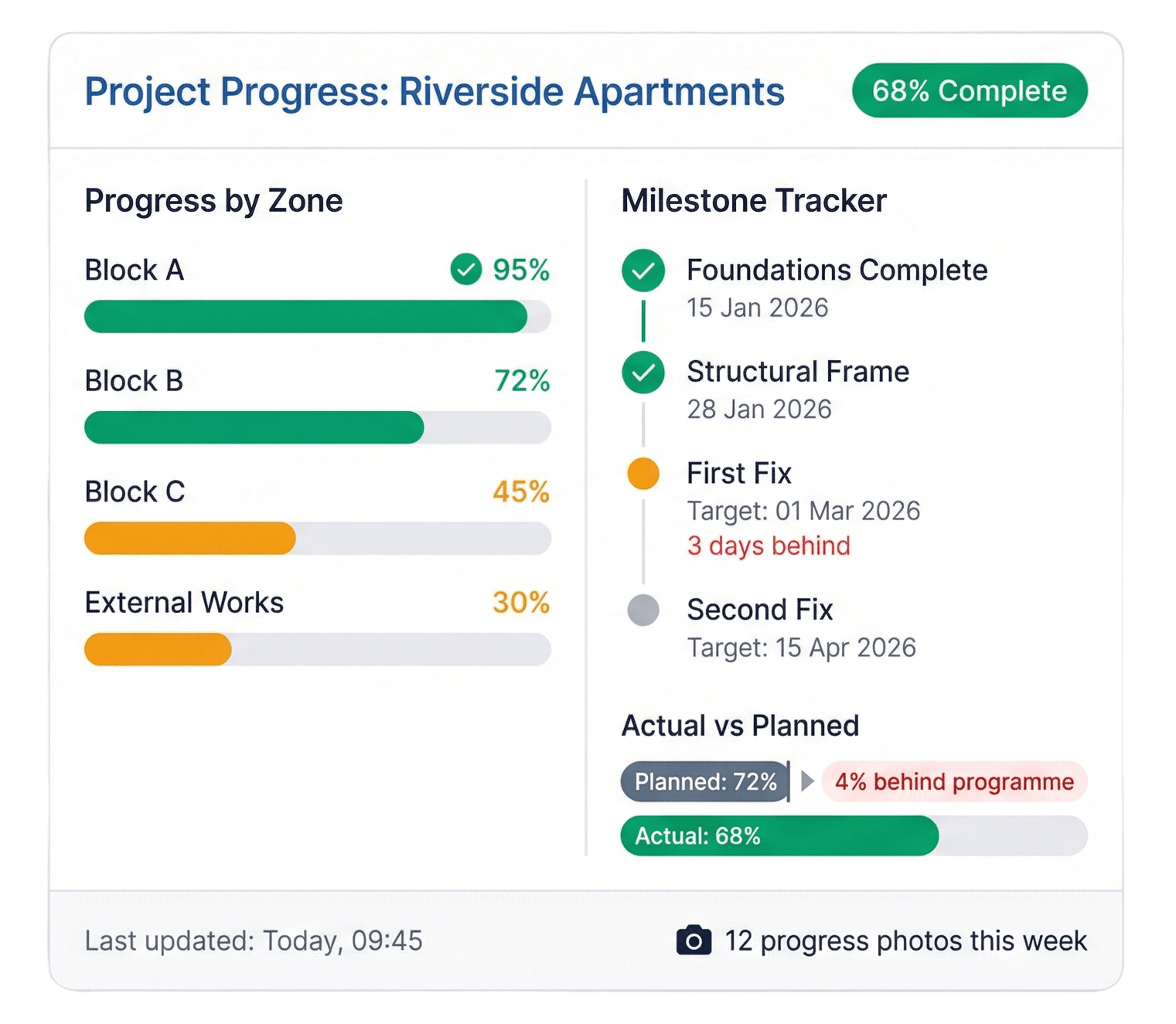This screenshot has width=1176, height=1024.
Task: Open the camera icon for progress photos
Action: pos(694,941)
